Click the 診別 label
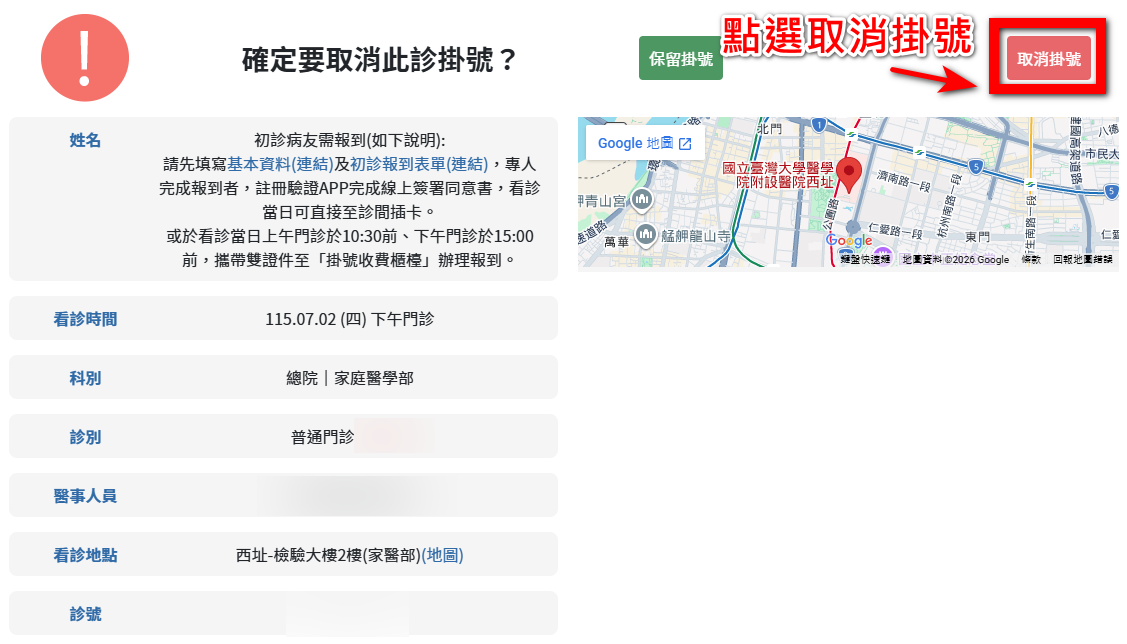The image size is (1127, 644). point(85,437)
